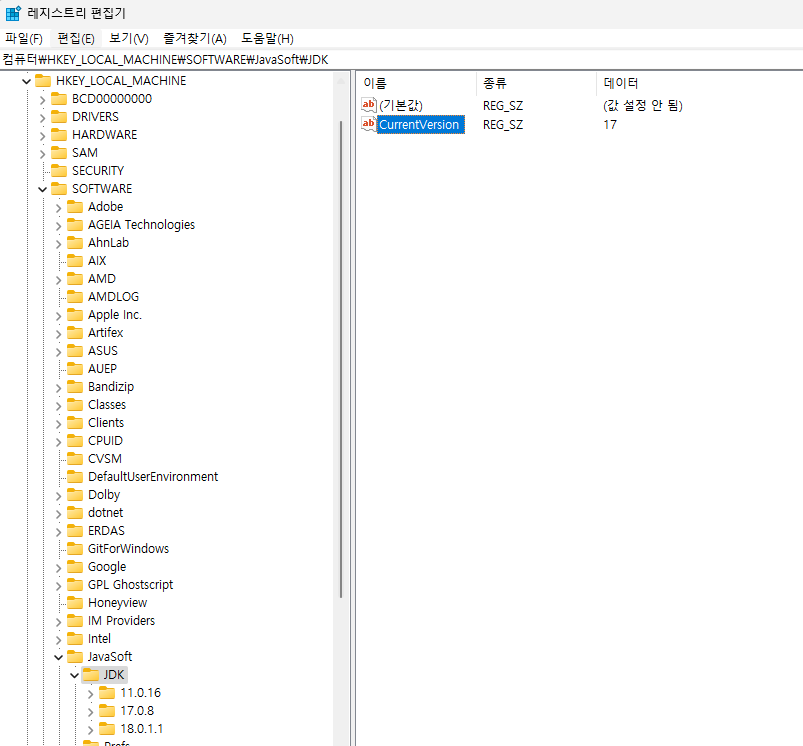Select the CurrentVersion value name
The width and height of the screenshot is (803, 746).
click(421, 124)
